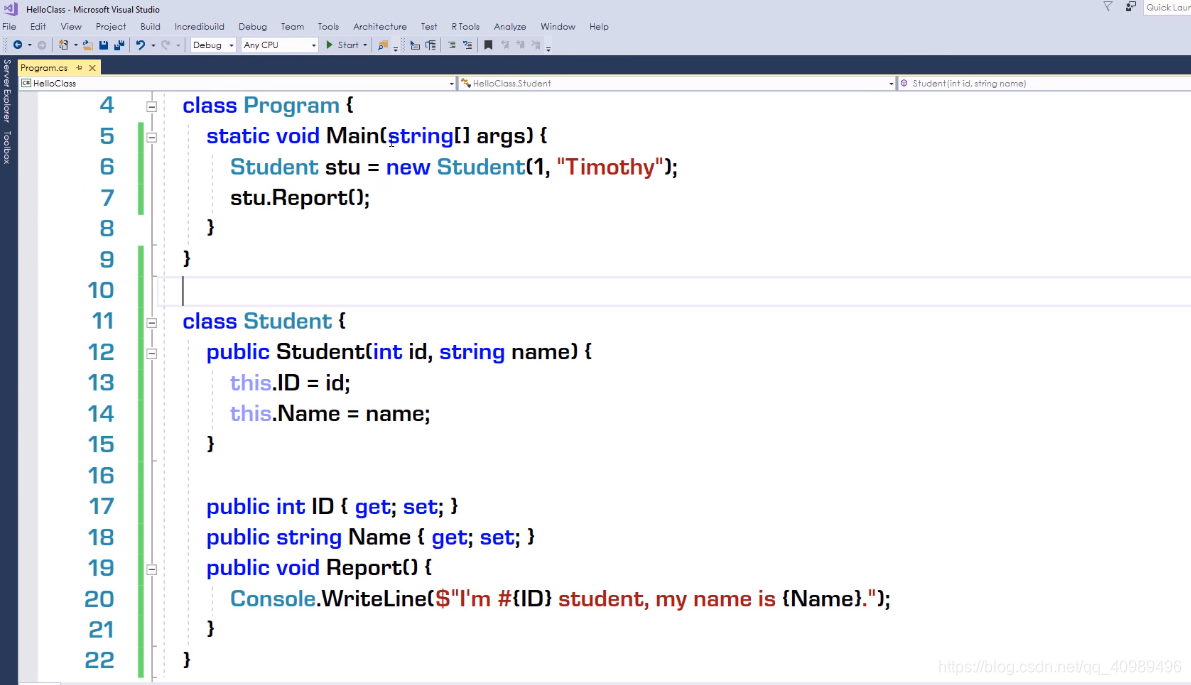Screen dimensions: 1191x685
Task: Open the Undo history dropdown arrow
Action: click(153, 45)
